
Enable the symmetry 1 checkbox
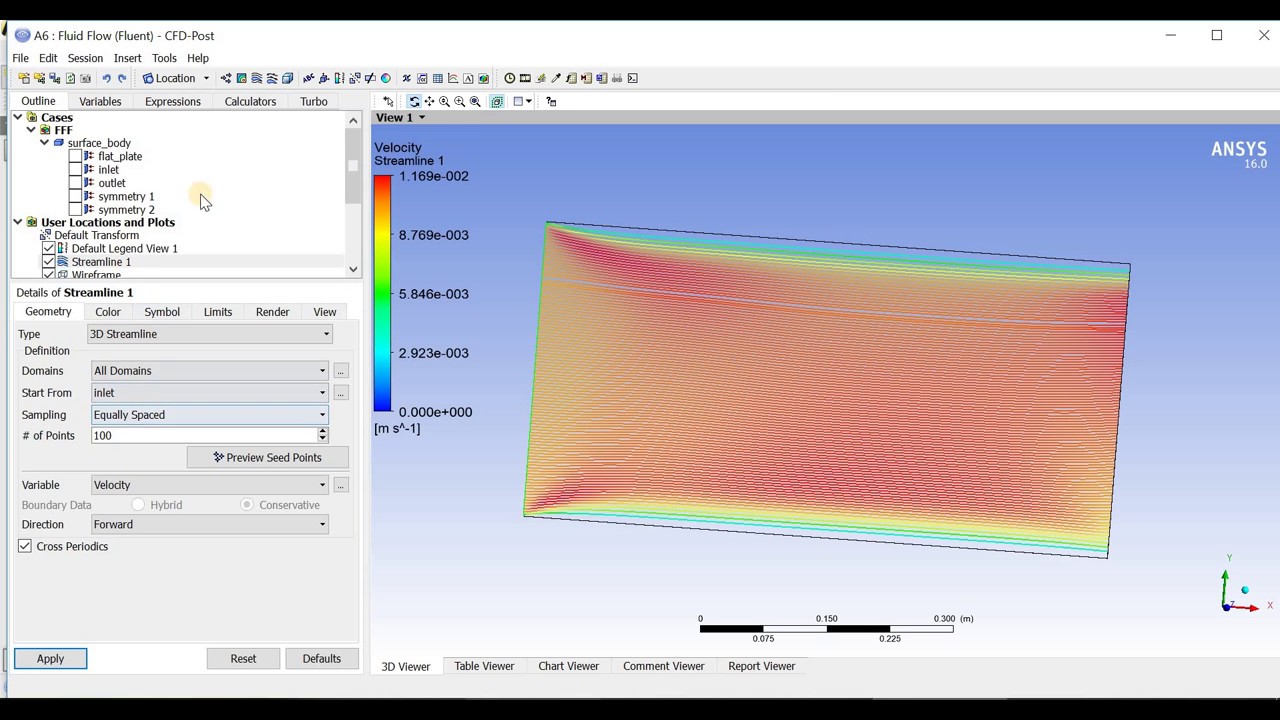(x=75, y=197)
